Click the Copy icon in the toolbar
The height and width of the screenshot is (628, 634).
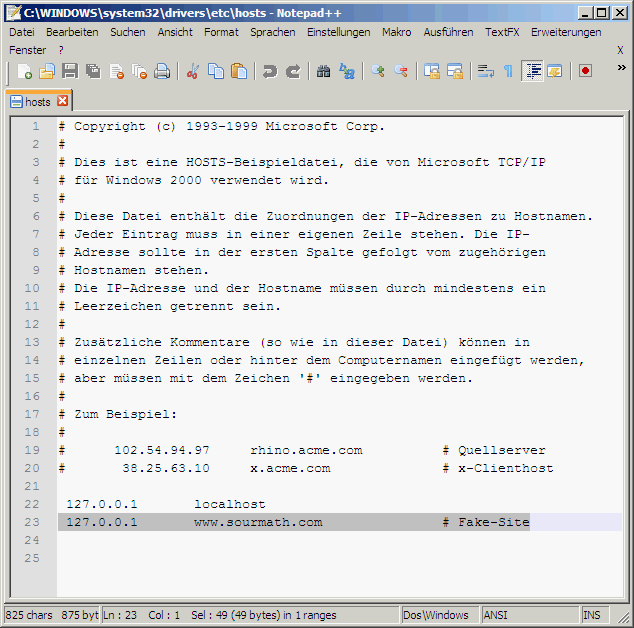tap(216, 72)
